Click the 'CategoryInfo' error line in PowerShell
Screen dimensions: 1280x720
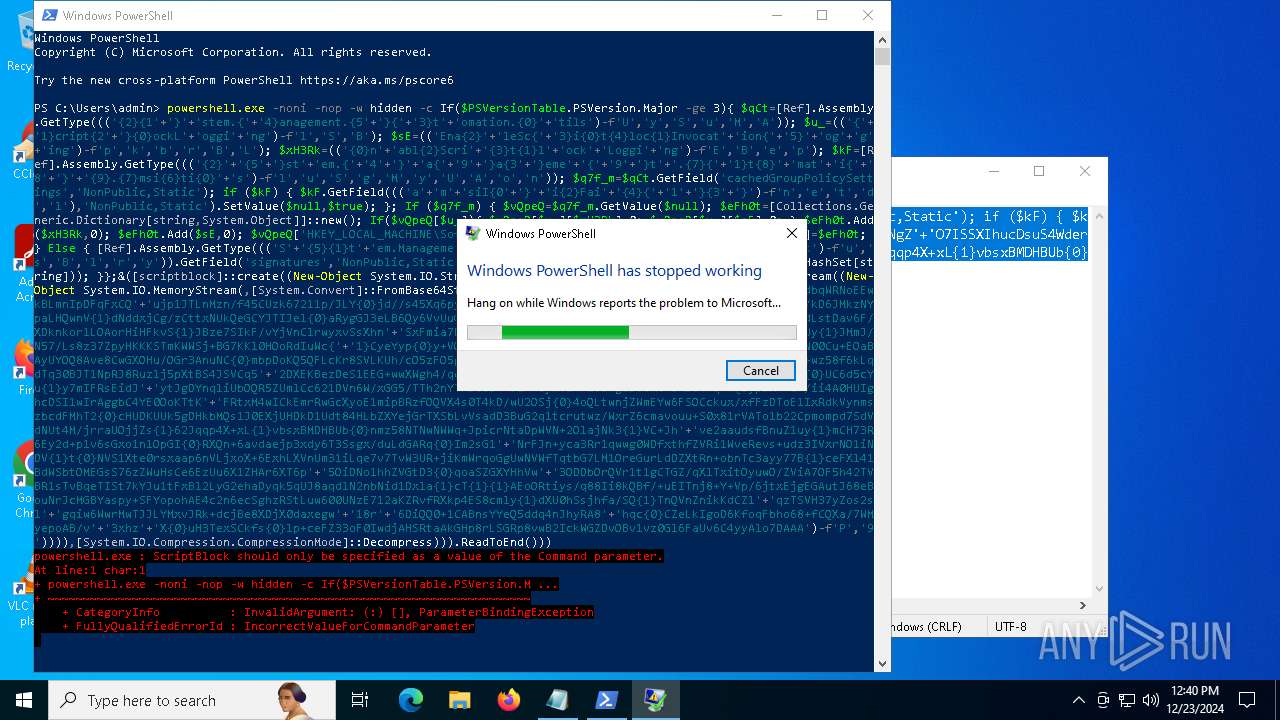coord(328,612)
